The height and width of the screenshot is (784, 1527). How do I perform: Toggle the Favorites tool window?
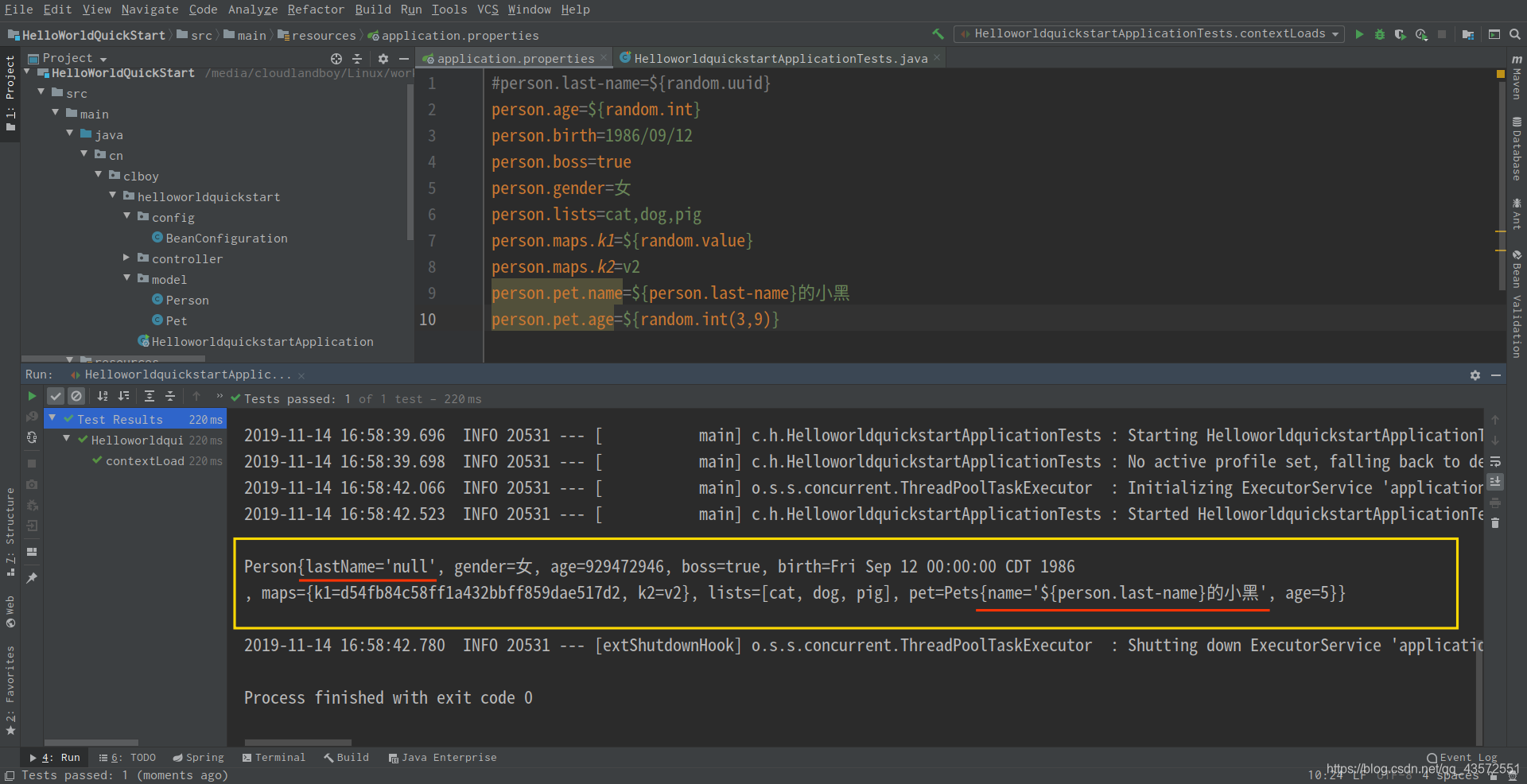tap(10, 690)
